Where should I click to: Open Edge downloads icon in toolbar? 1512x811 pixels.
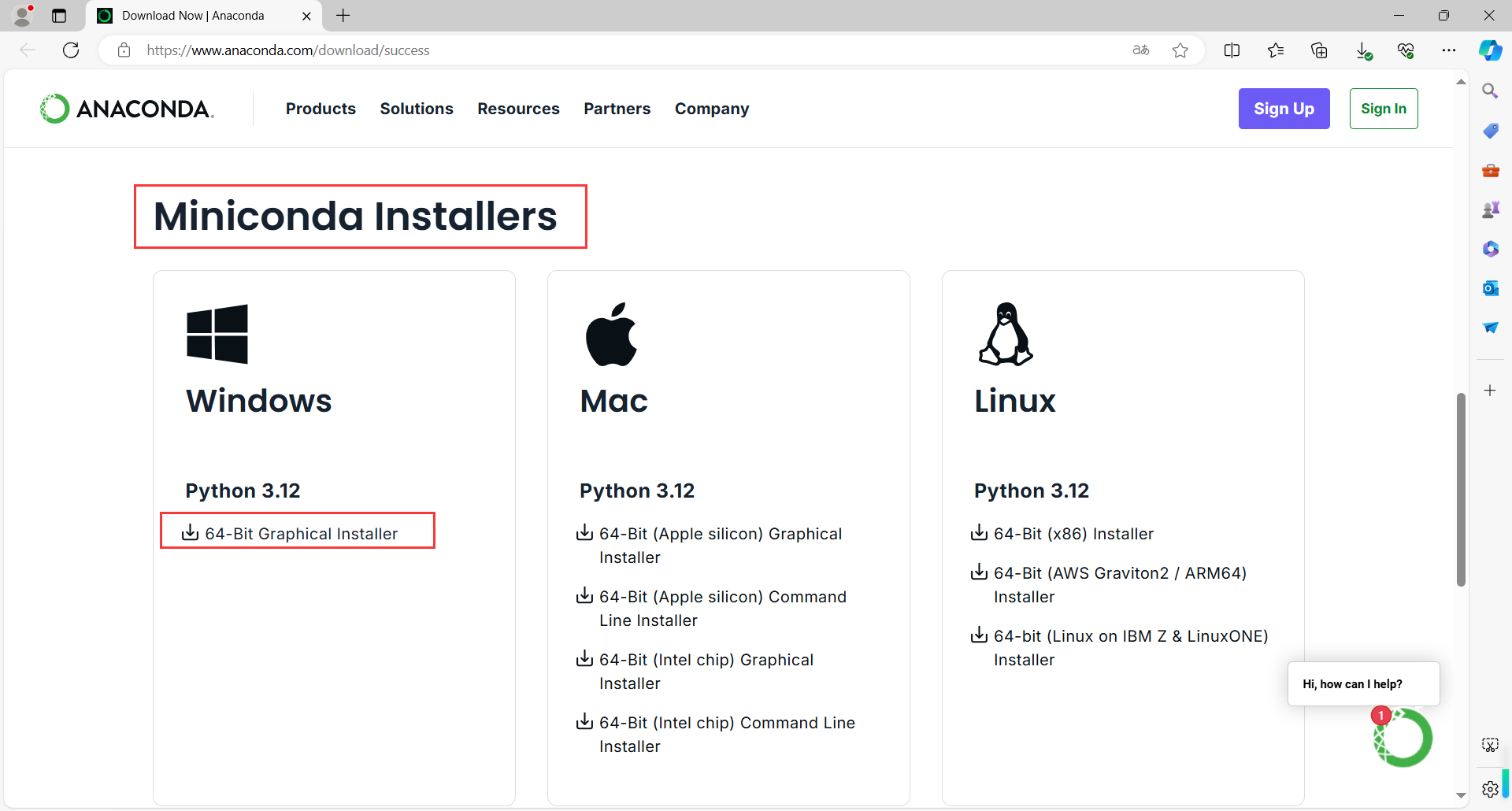tap(1363, 50)
